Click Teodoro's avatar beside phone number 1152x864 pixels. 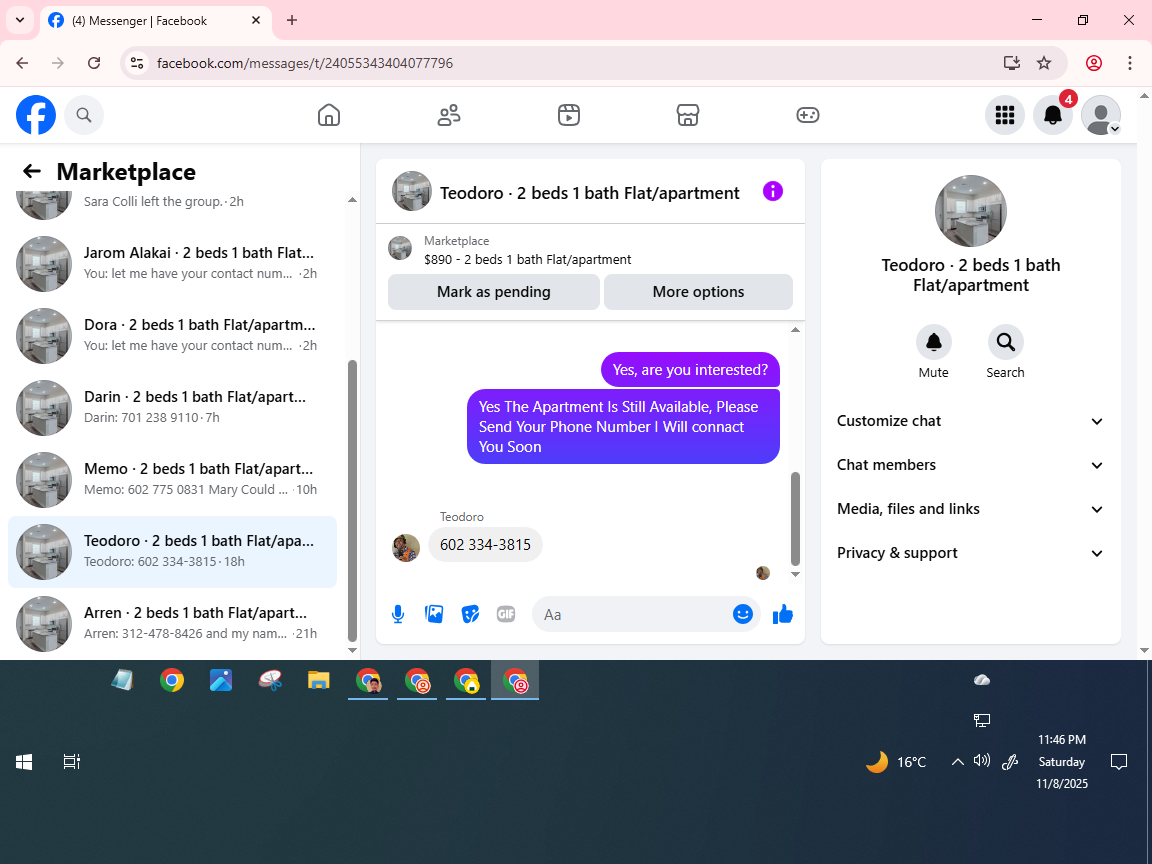click(x=406, y=547)
